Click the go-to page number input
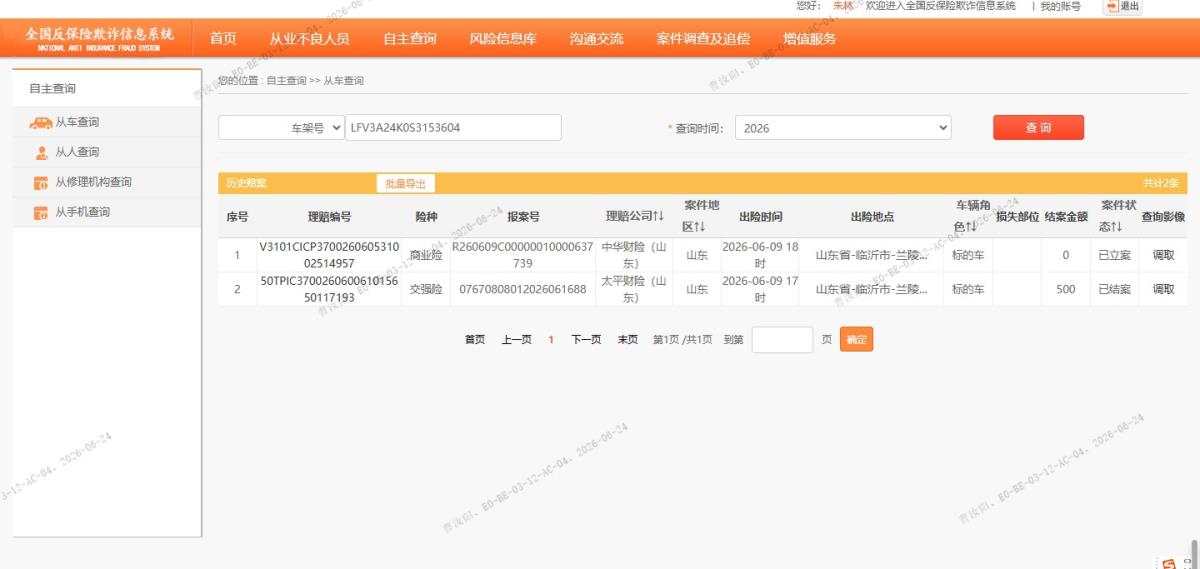Screen dimensions: 1200x569 click(x=783, y=340)
